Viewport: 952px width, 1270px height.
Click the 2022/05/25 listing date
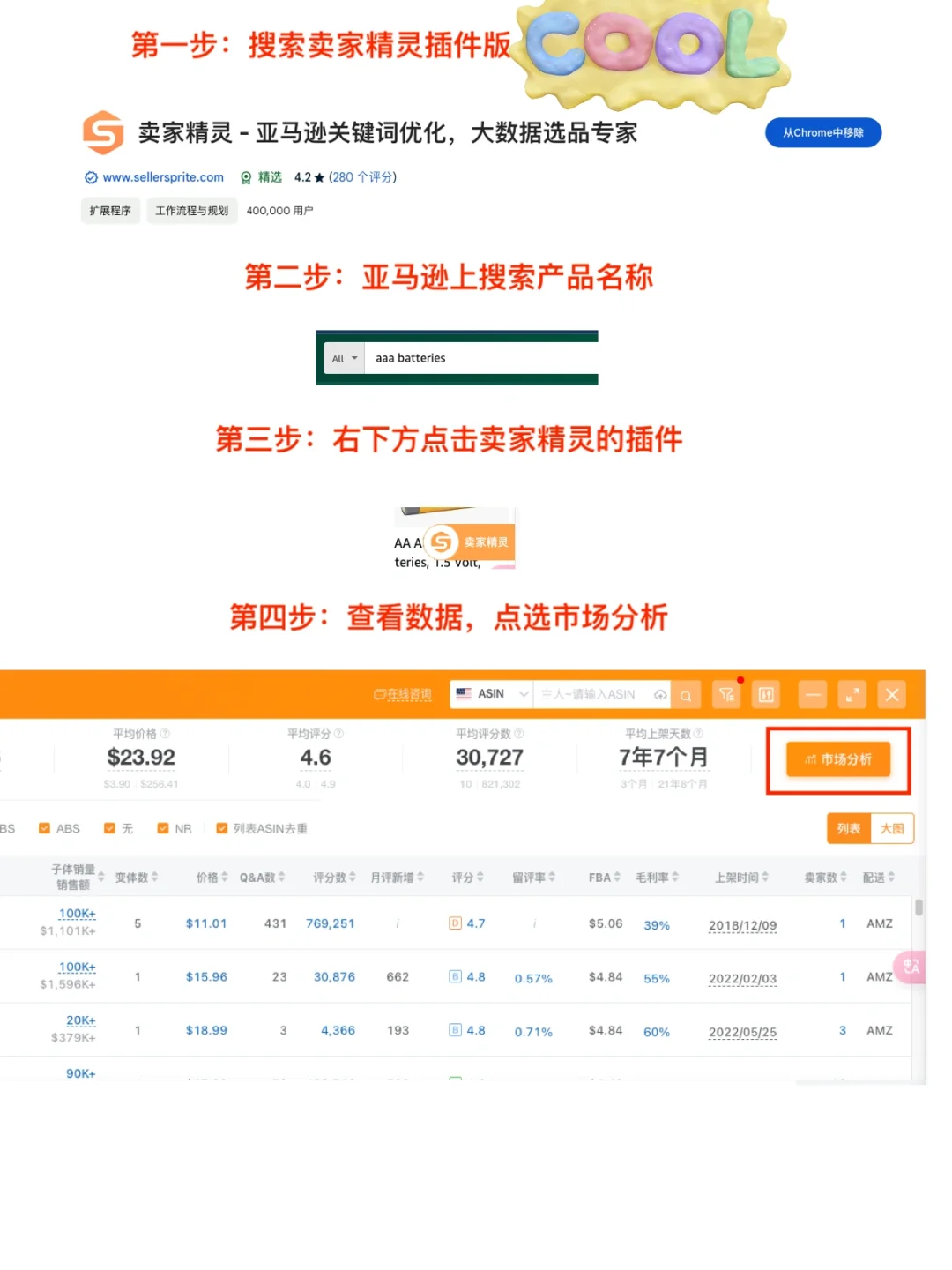tap(743, 1032)
